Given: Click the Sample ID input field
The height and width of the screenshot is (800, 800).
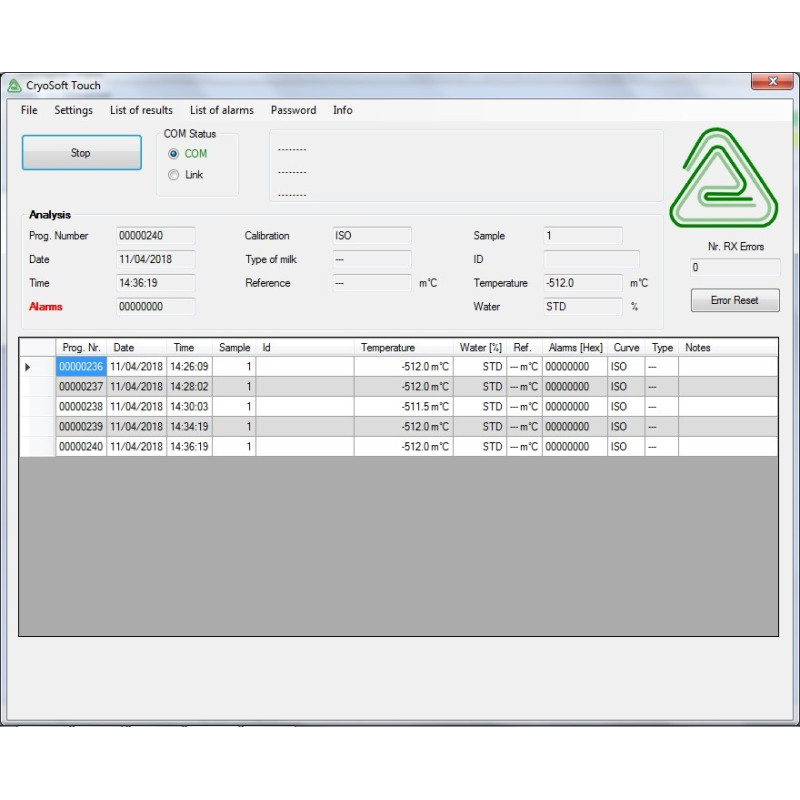Looking at the screenshot, I should 590,260.
